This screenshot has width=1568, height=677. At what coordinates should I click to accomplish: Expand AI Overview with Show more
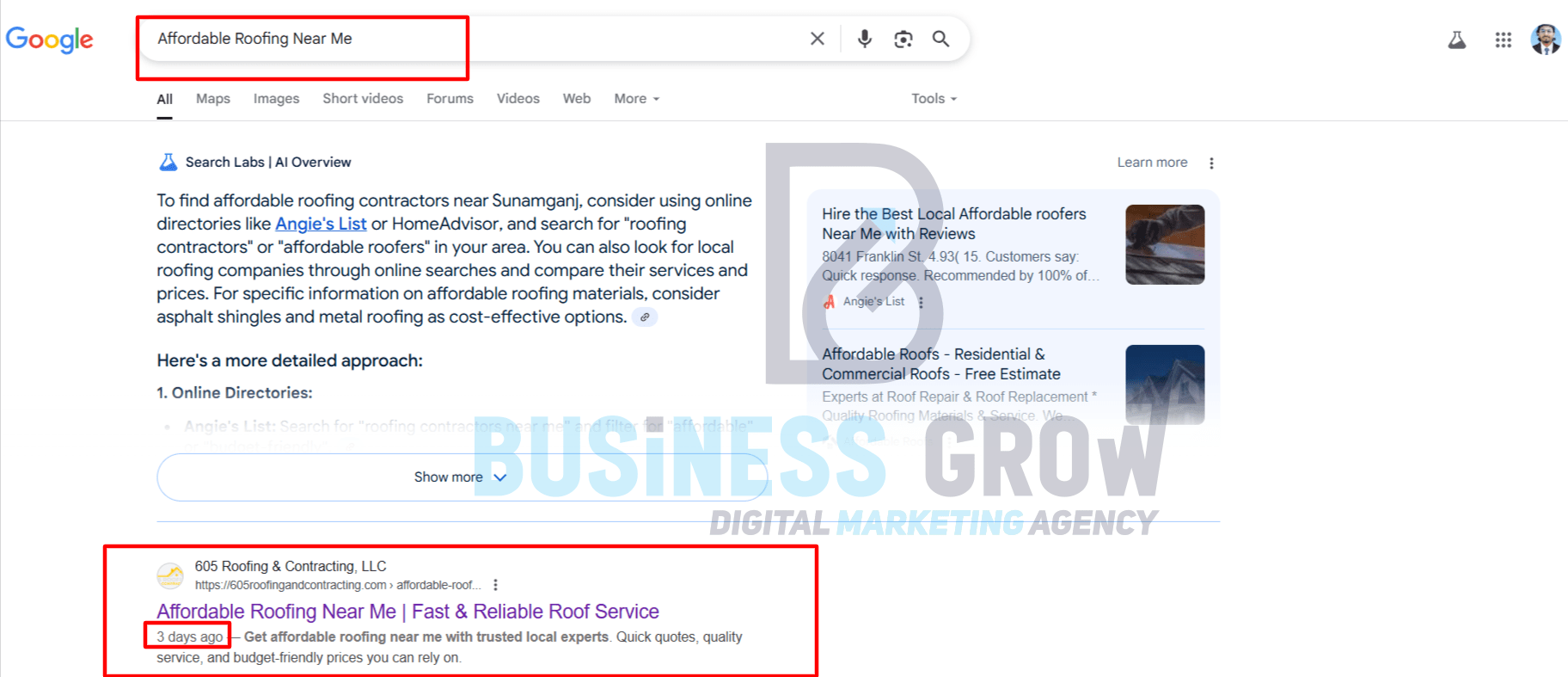(x=462, y=477)
